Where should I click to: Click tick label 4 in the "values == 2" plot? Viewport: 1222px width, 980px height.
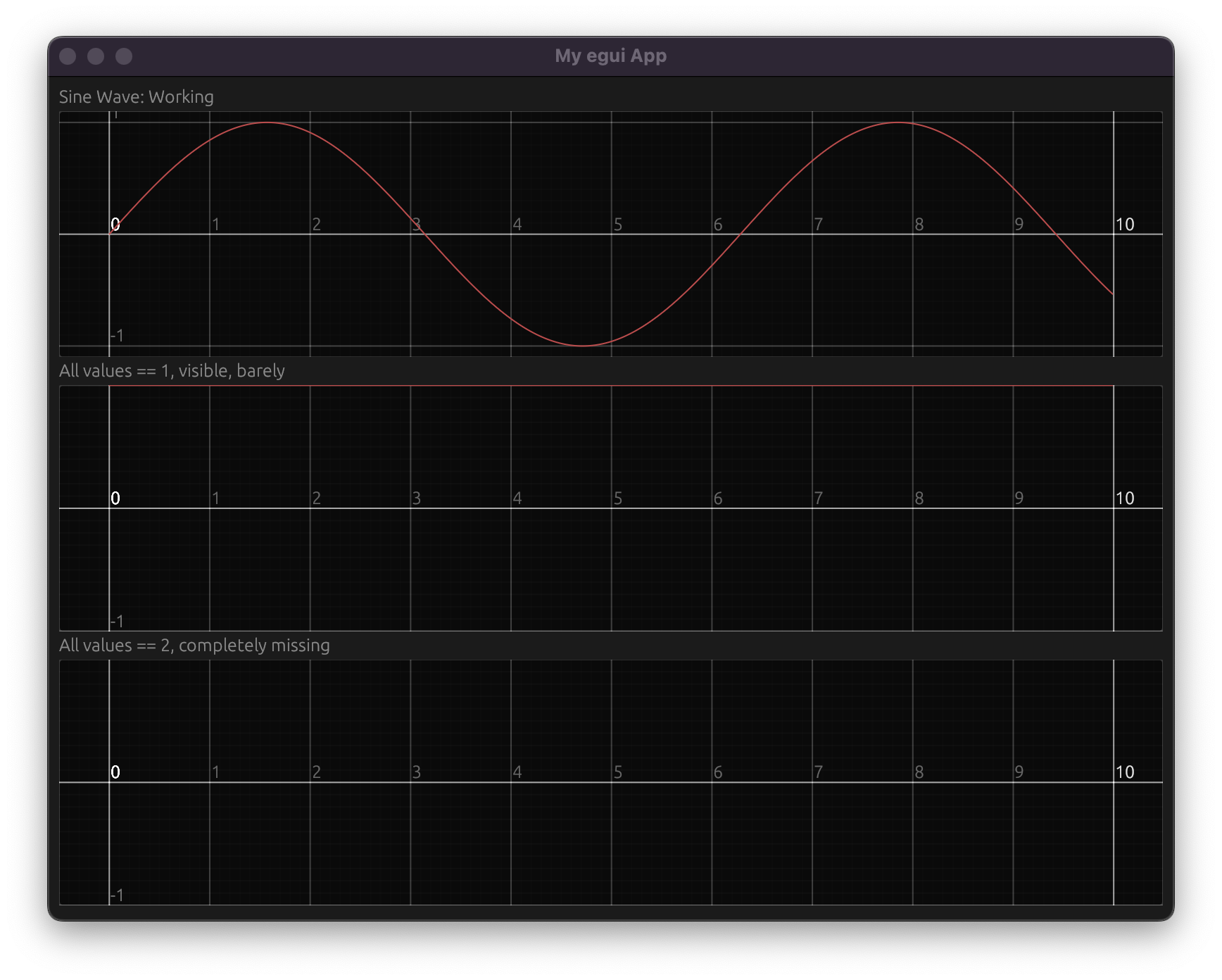[517, 772]
